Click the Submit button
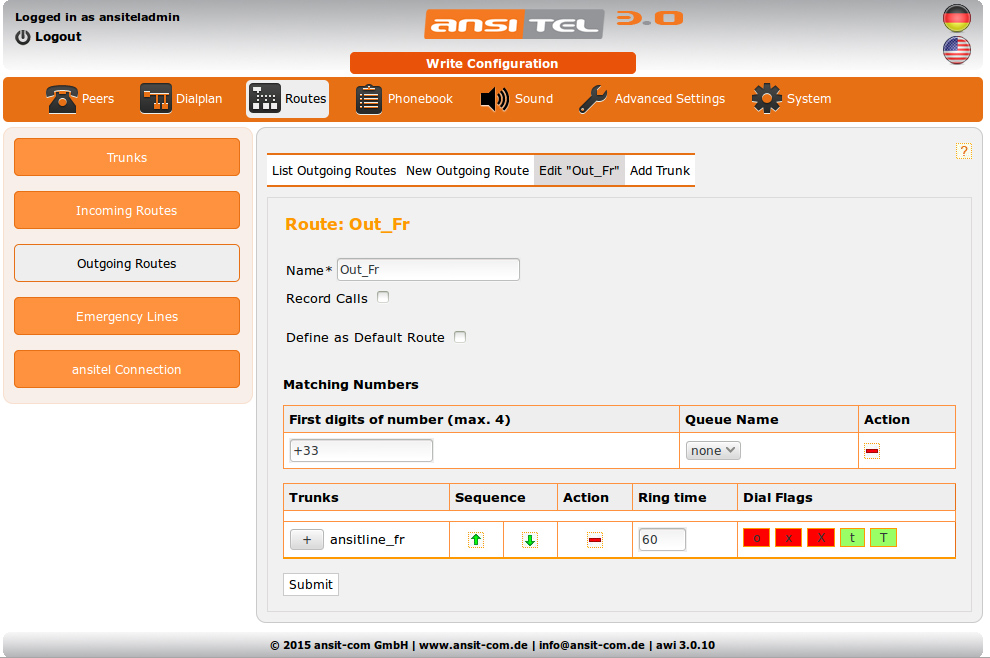990x658 pixels. (x=311, y=584)
